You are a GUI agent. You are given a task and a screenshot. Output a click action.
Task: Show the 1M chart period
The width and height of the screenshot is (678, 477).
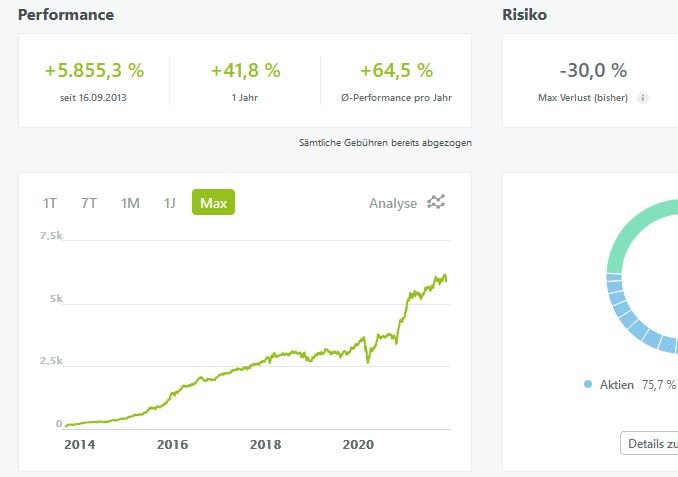point(130,203)
